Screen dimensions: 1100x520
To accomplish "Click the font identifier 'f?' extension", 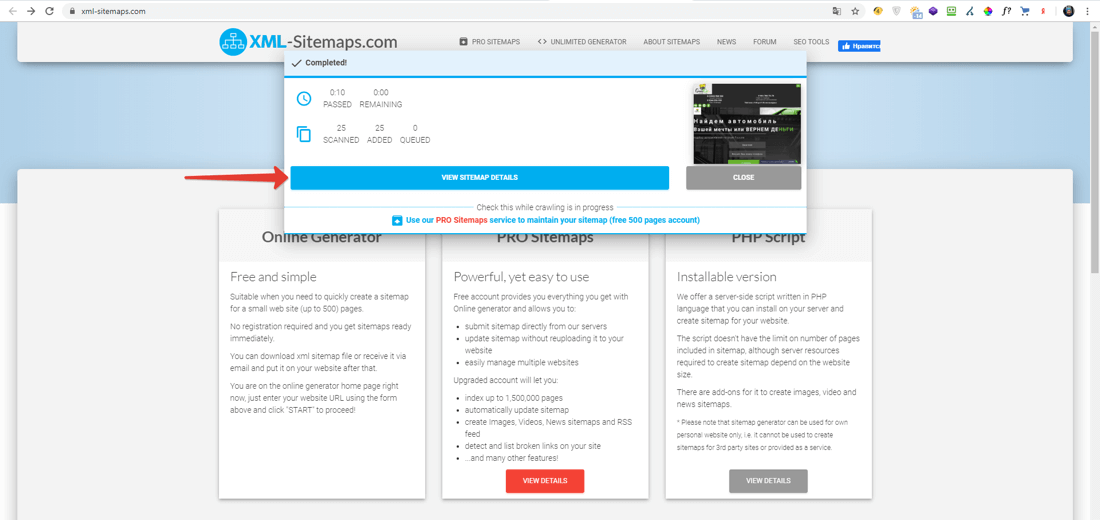I will pos(1006,11).
